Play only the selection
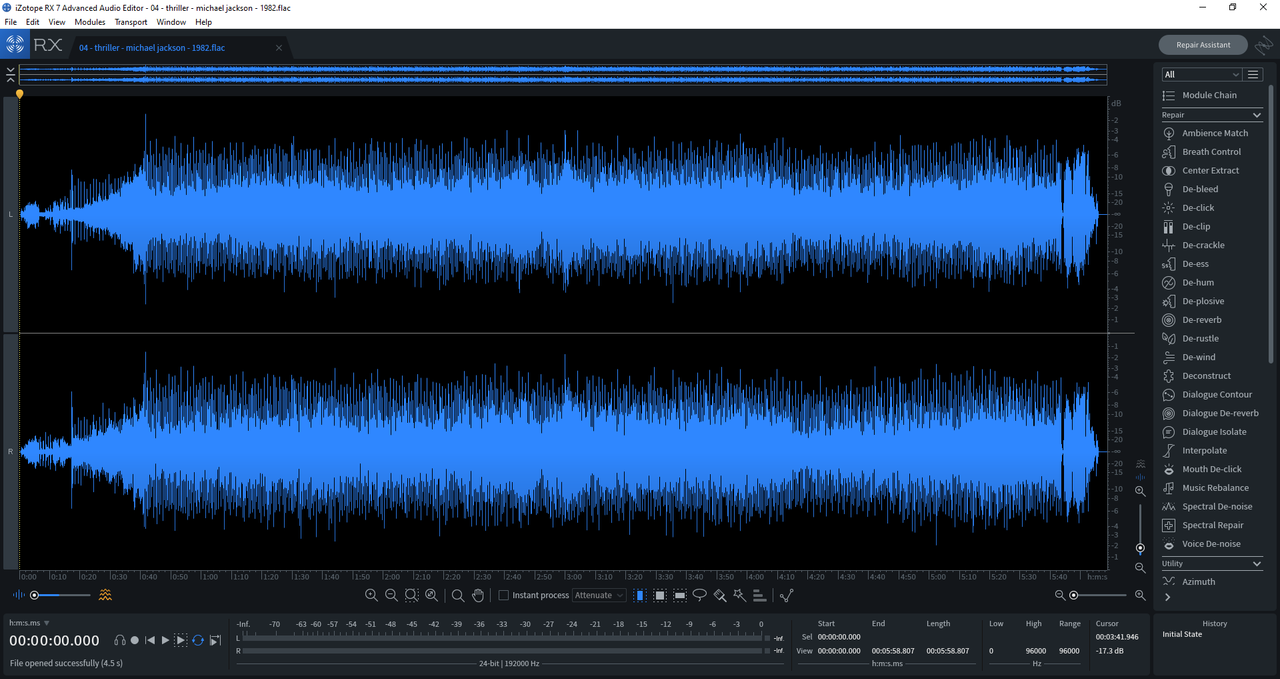Screen dimensions: 1280x679 click(x=181, y=640)
